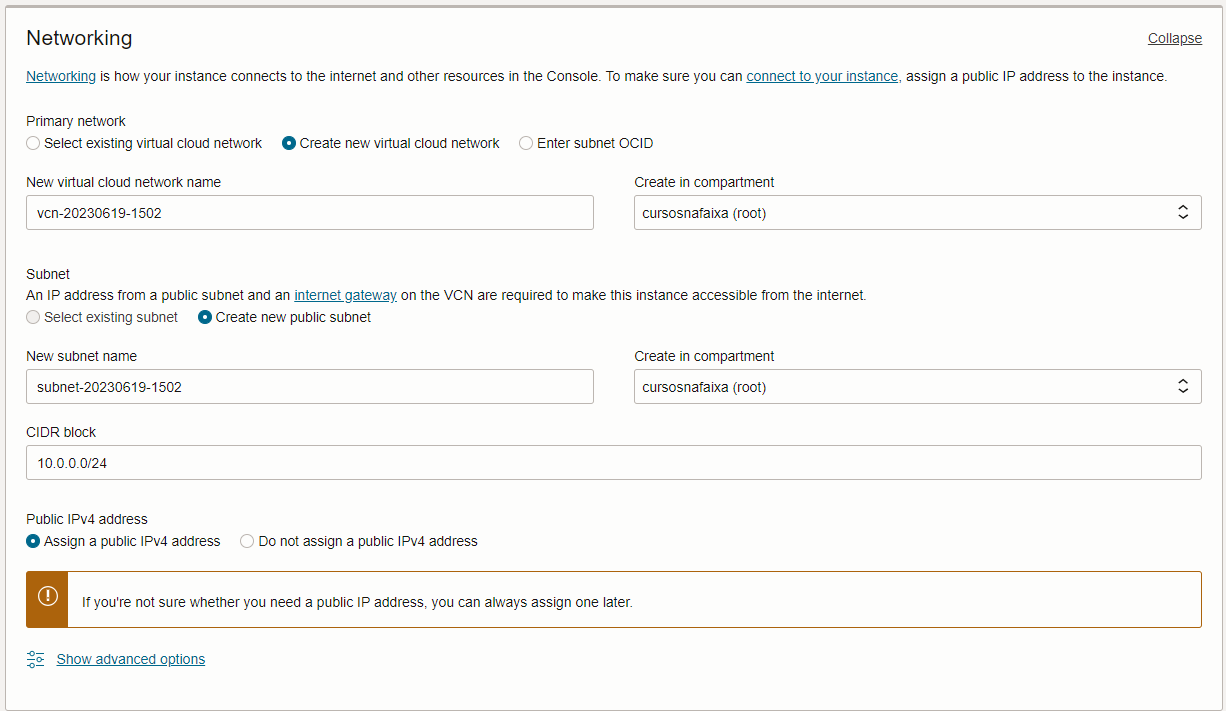Choose Create new public subnet
The height and width of the screenshot is (711, 1226).
point(205,317)
